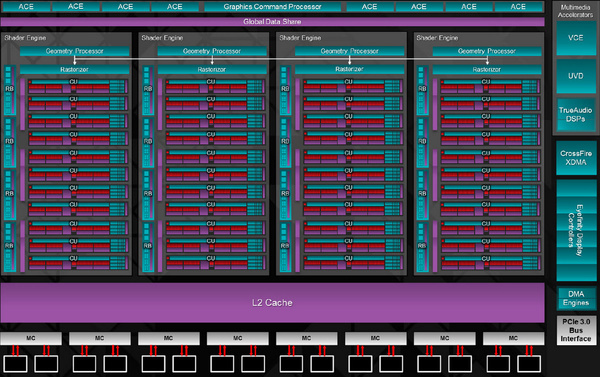Select the Global Data Share bar
The image size is (600, 377).
(x=272, y=22)
